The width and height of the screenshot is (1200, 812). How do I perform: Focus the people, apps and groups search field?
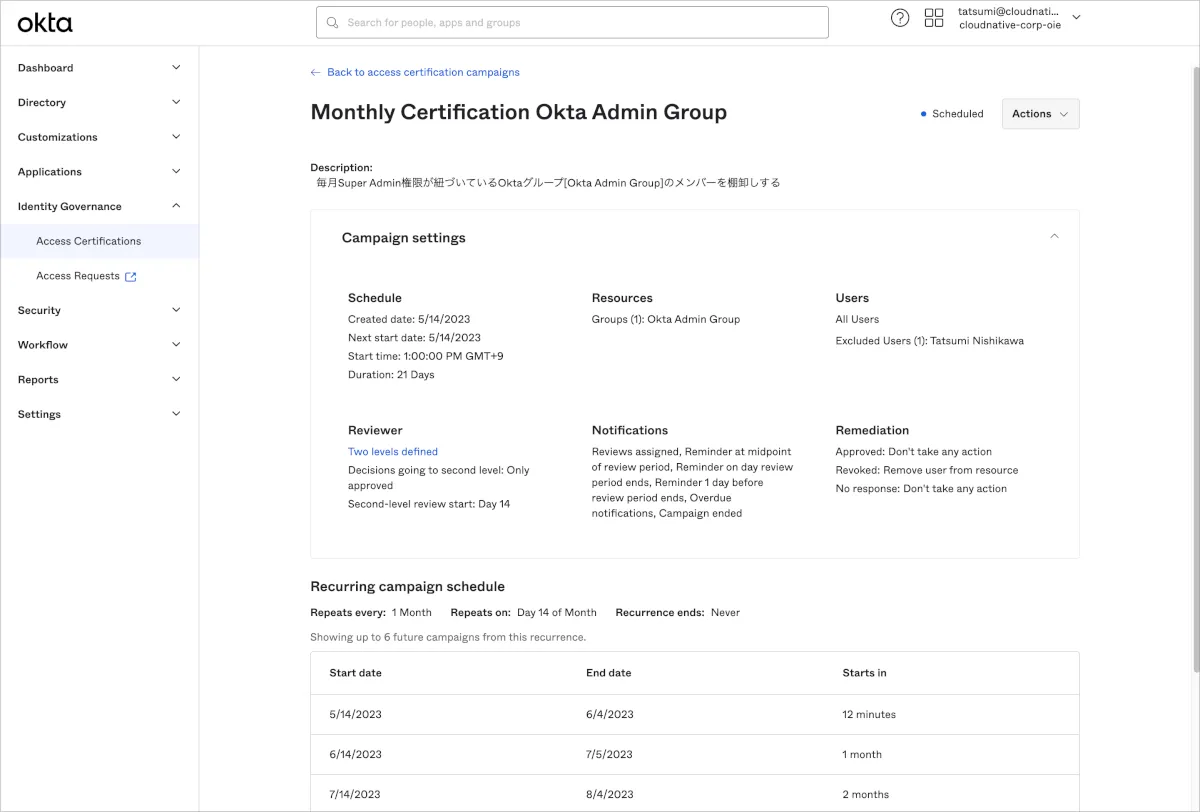point(580,23)
